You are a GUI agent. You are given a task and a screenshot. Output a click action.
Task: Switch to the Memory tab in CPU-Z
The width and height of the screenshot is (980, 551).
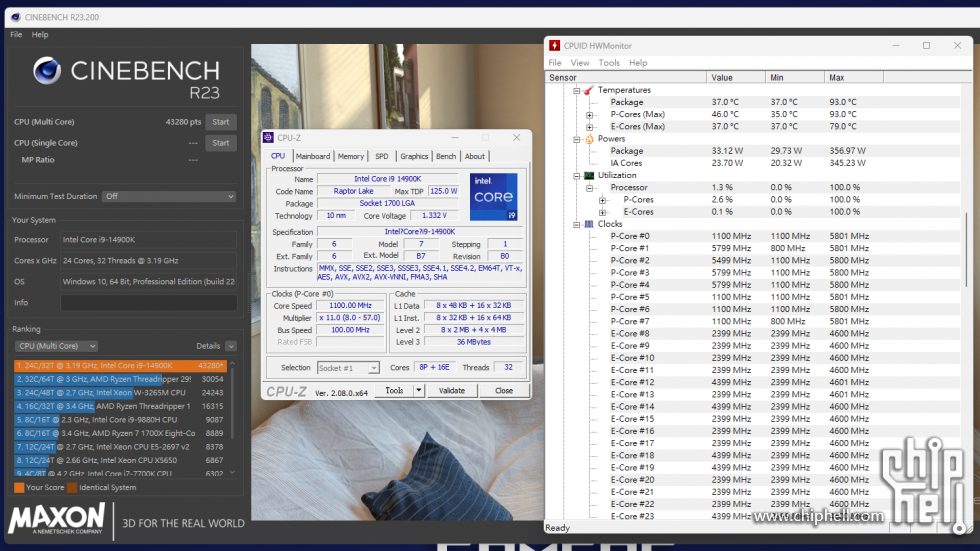pos(351,156)
